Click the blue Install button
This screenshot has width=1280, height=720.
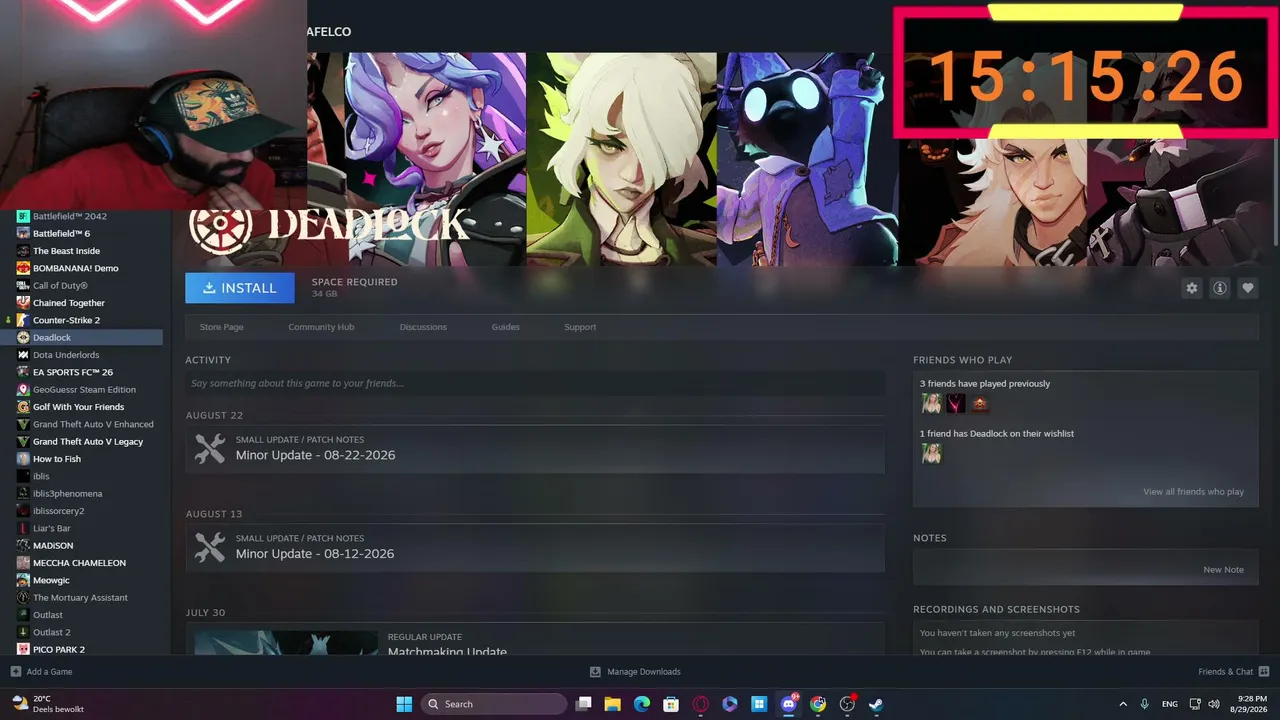(240, 288)
